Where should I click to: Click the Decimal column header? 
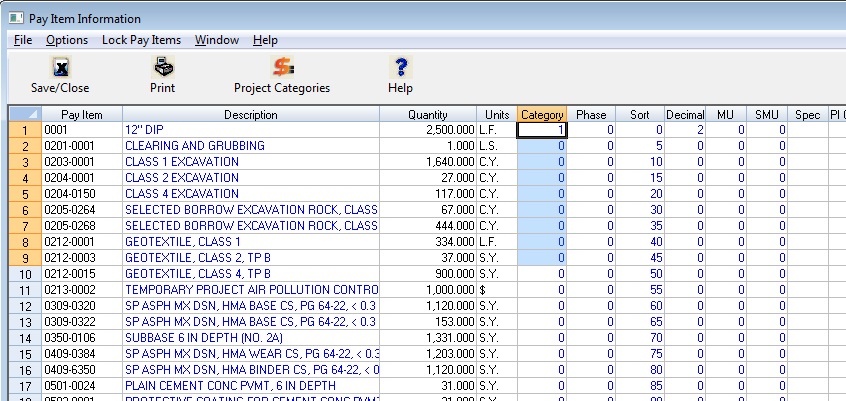click(x=685, y=114)
